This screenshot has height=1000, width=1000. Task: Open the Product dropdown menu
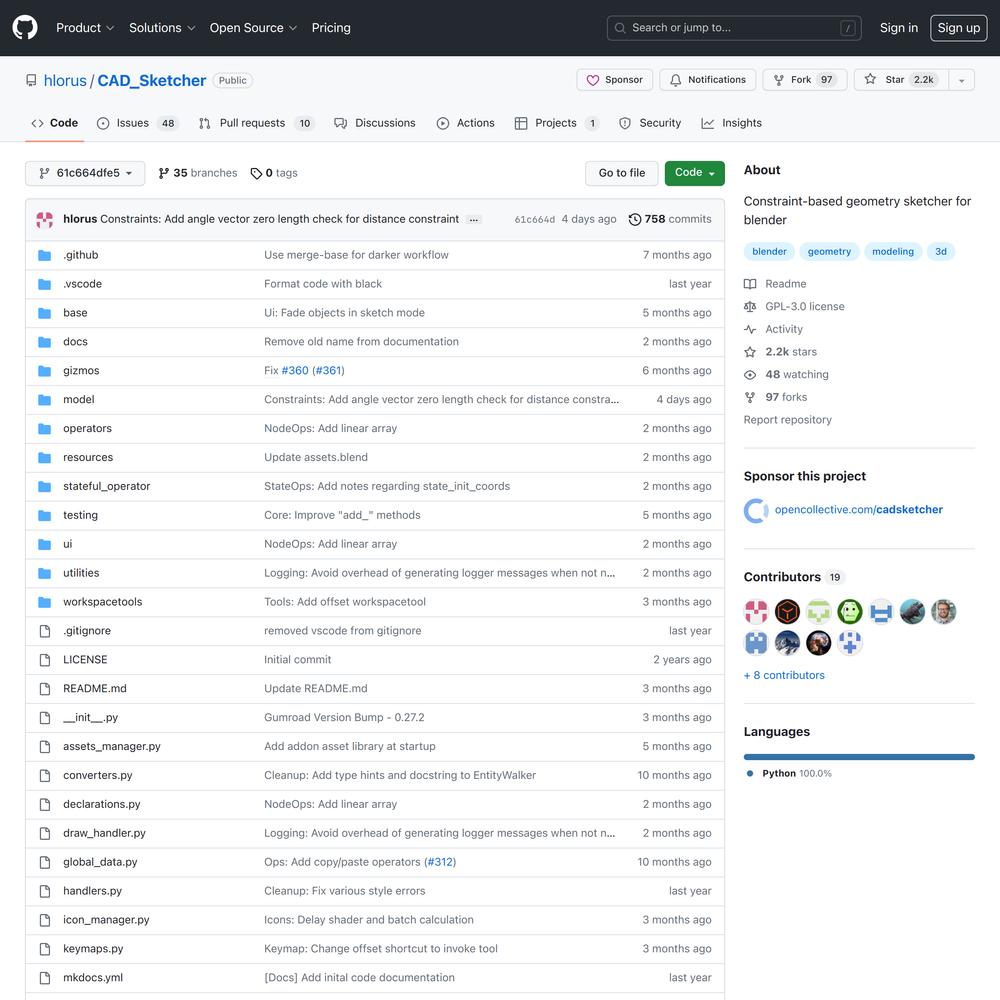click(x=85, y=28)
